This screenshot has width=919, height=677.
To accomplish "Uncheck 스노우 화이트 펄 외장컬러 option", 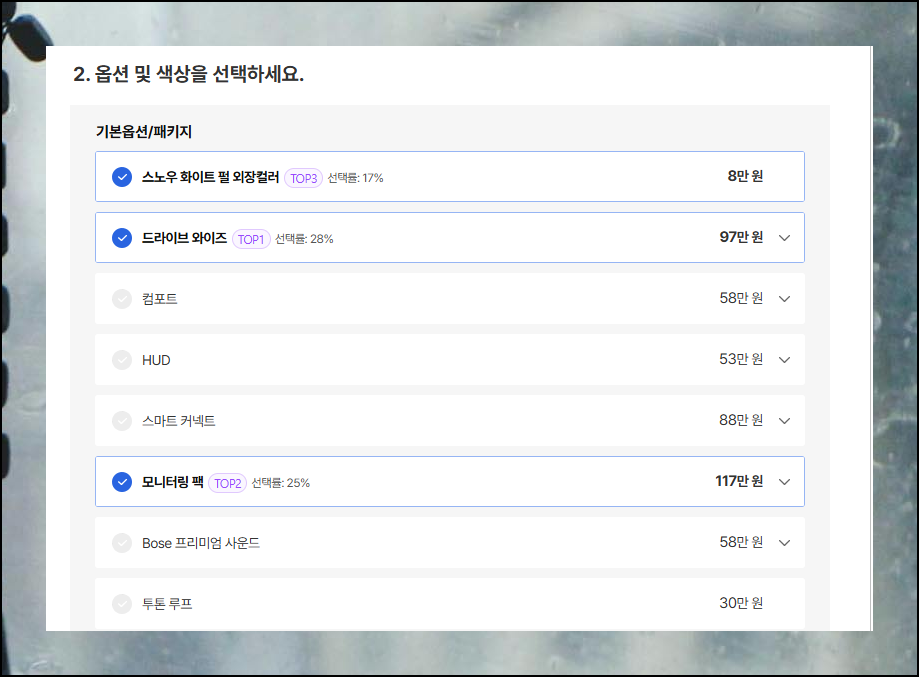I will coord(122,177).
